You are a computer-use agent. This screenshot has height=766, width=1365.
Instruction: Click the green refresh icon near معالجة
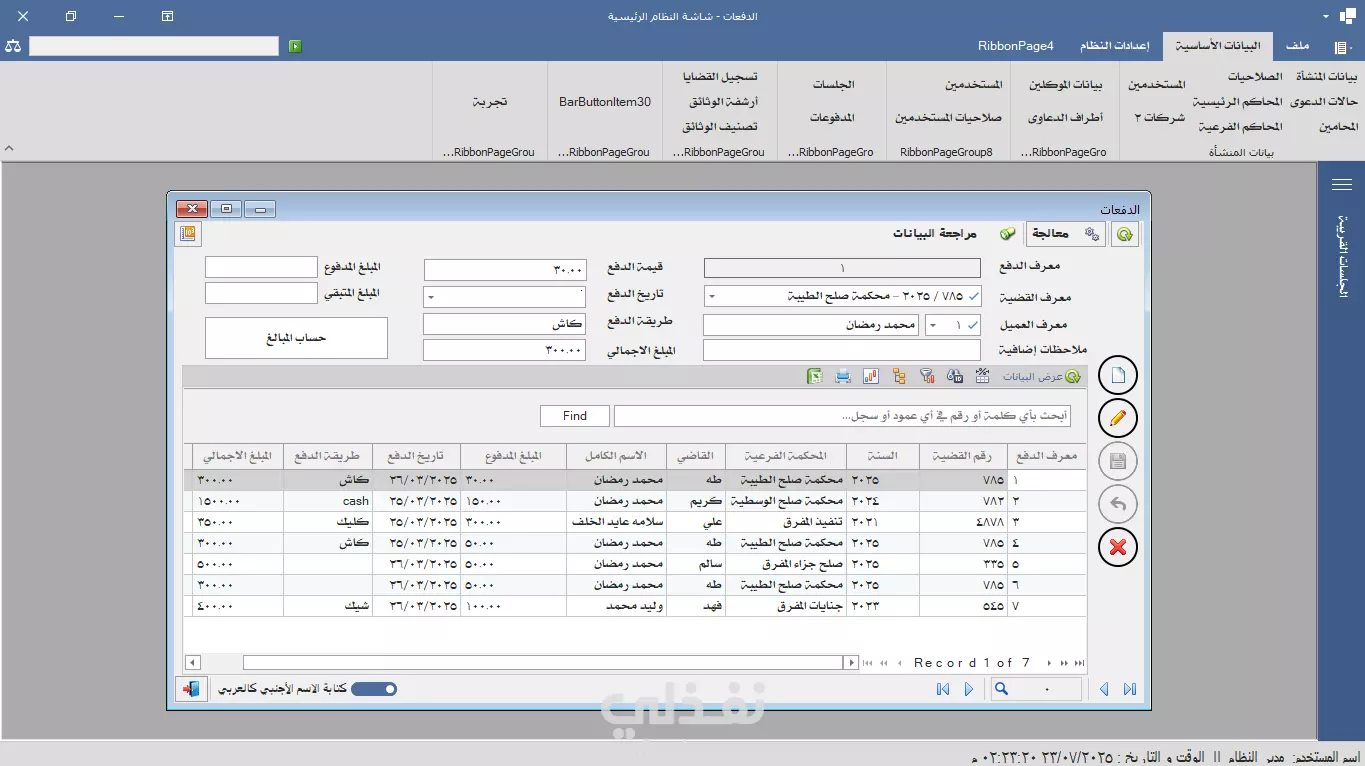click(1125, 234)
